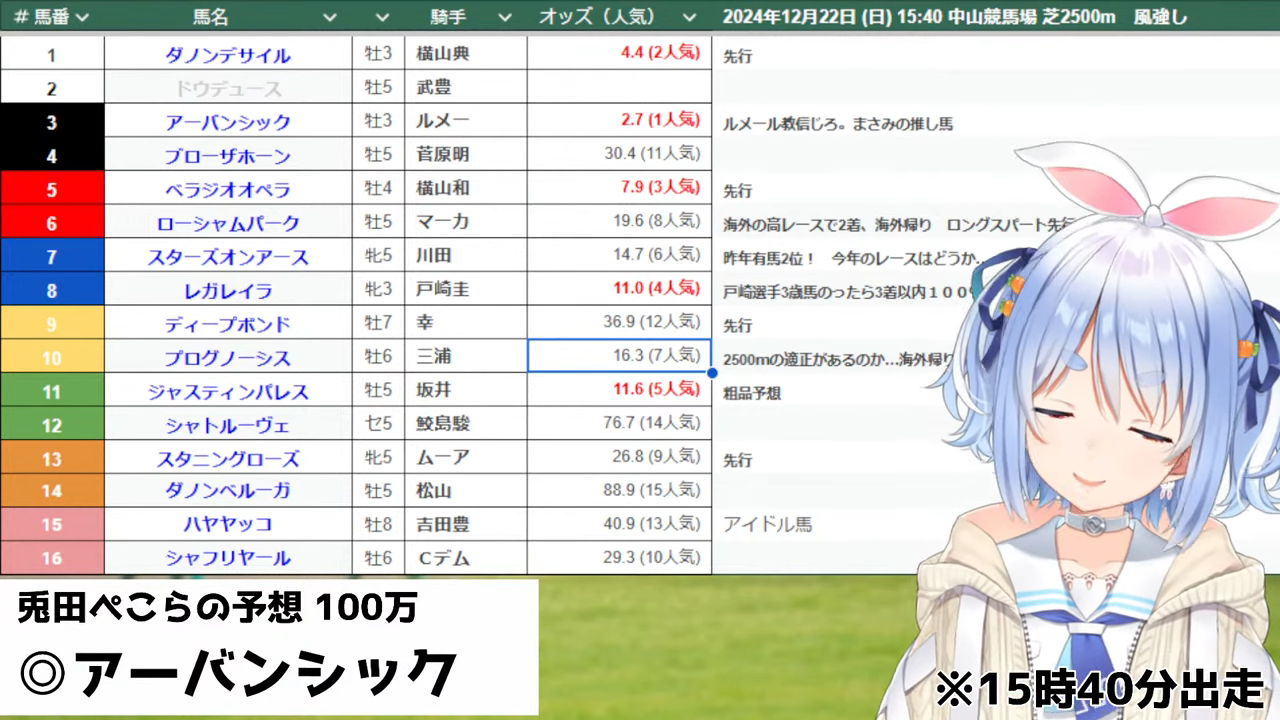Select jockey cell 横山和
This screenshot has width=1280, height=720.
[x=466, y=188]
